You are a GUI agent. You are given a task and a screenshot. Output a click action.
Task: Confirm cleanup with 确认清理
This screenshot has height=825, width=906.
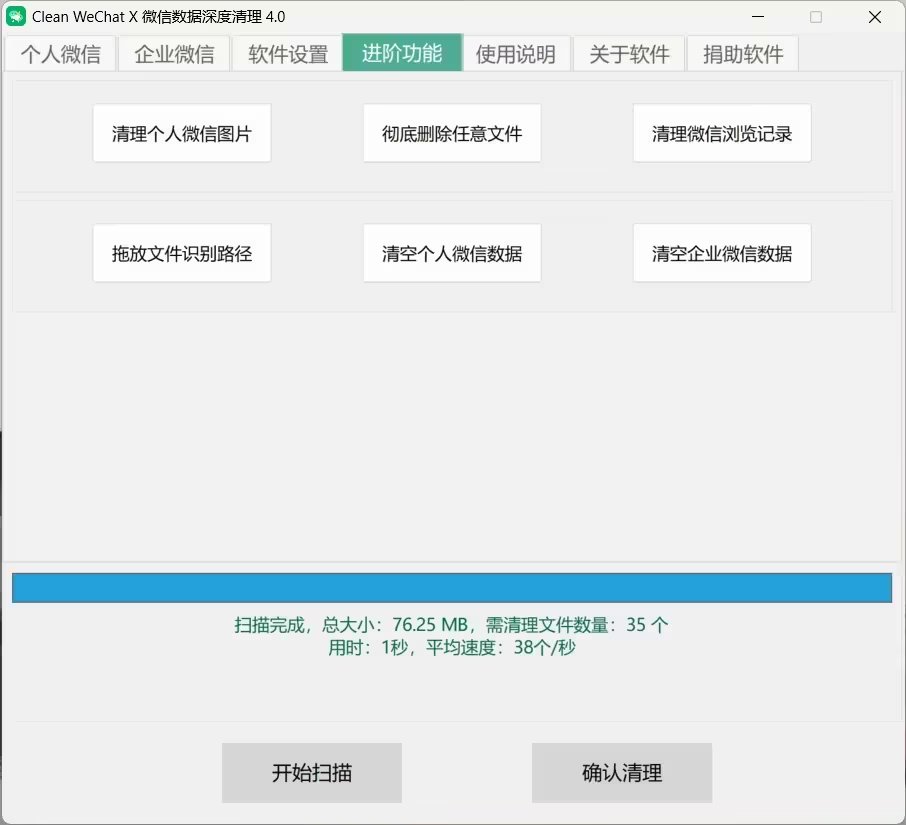622,773
